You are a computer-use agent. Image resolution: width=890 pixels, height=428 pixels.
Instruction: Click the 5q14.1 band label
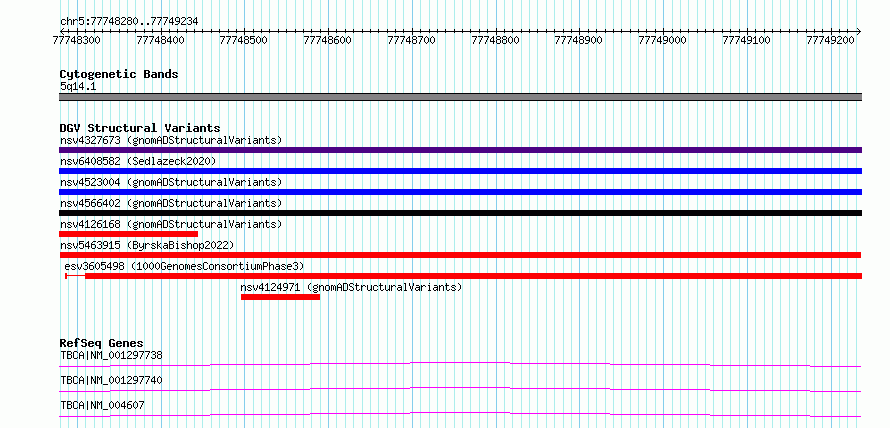point(78,86)
